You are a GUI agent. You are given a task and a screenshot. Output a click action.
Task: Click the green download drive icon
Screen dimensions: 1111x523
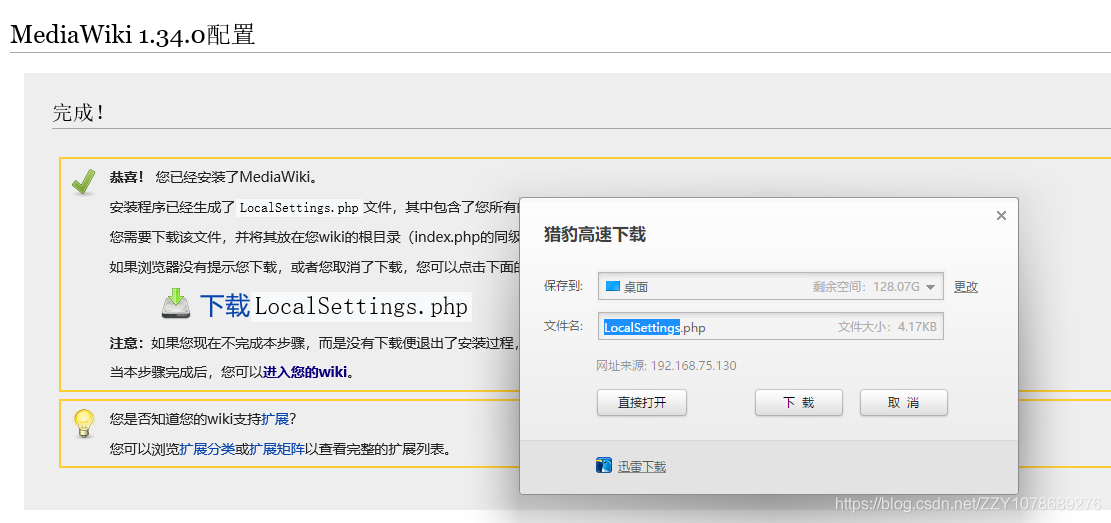coord(176,304)
